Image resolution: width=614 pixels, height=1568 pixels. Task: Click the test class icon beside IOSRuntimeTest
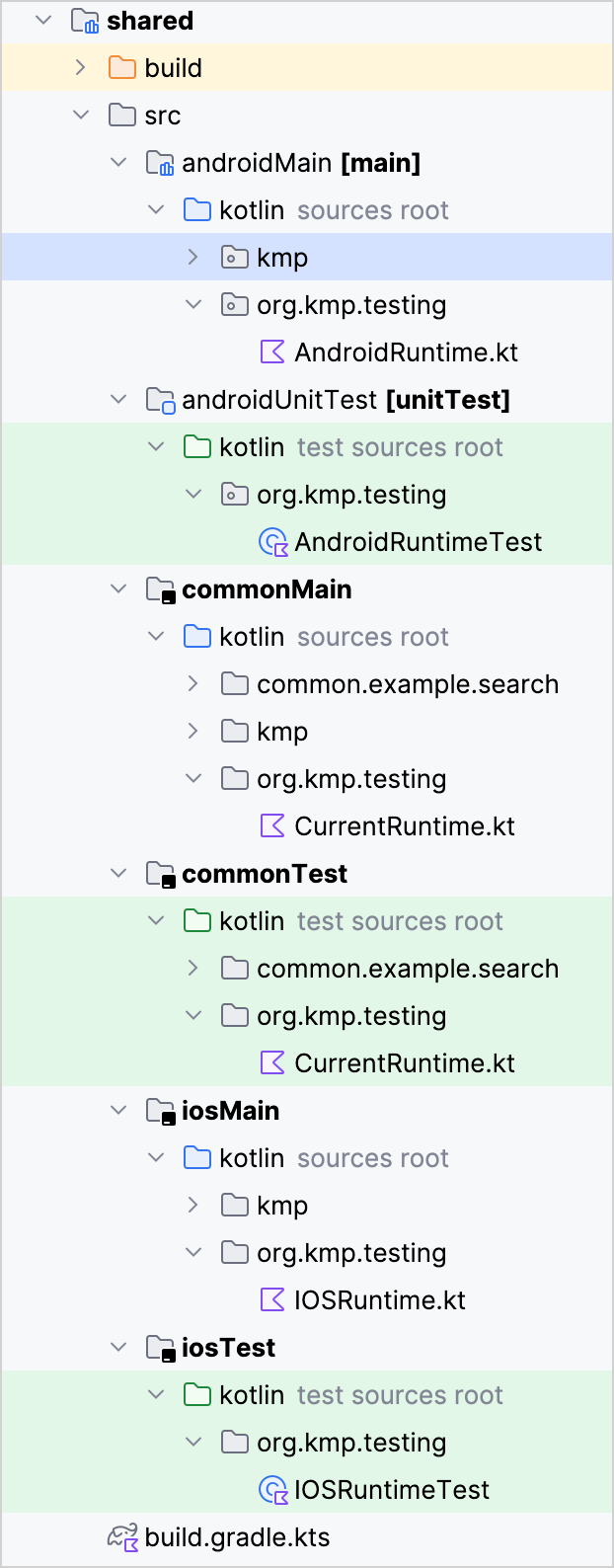271,1490
